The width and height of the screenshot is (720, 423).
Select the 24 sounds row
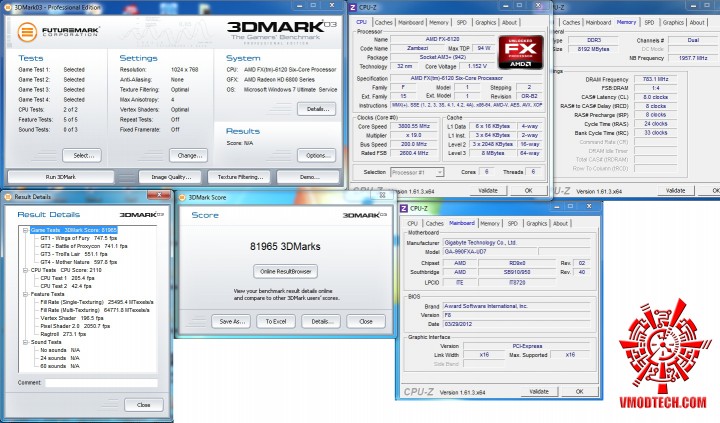pyautogui.click(x=60, y=358)
